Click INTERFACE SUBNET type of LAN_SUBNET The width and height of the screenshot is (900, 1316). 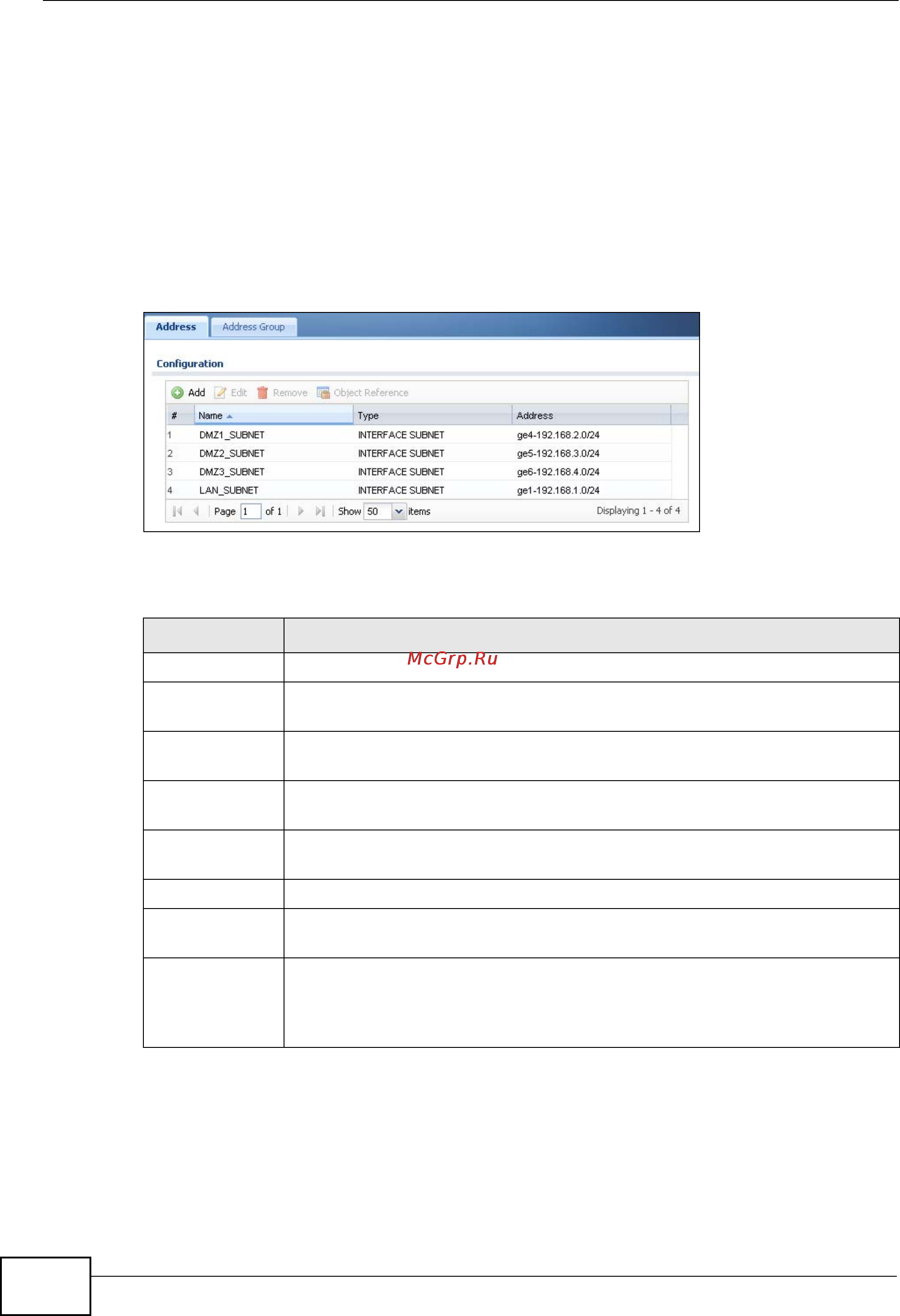pos(401,490)
